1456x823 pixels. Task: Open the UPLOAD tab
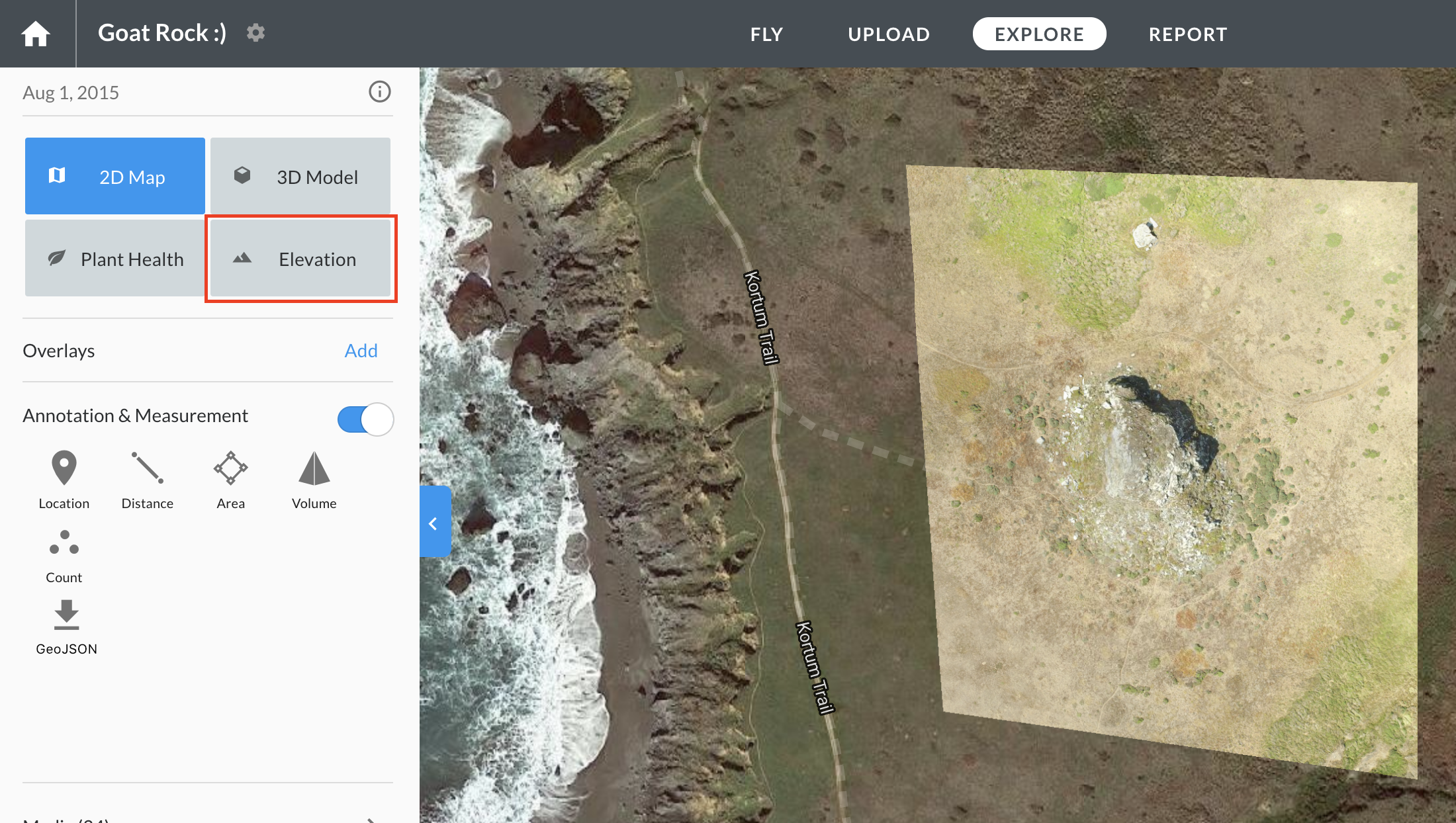tap(889, 34)
